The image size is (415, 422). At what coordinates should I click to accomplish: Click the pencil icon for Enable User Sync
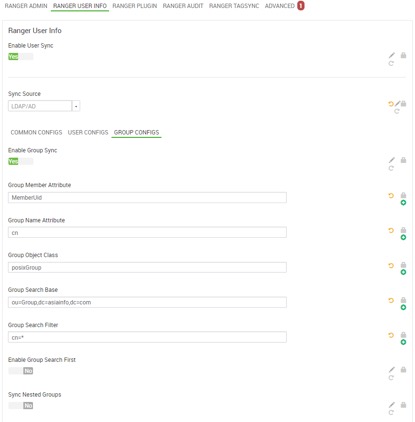[x=392, y=55]
